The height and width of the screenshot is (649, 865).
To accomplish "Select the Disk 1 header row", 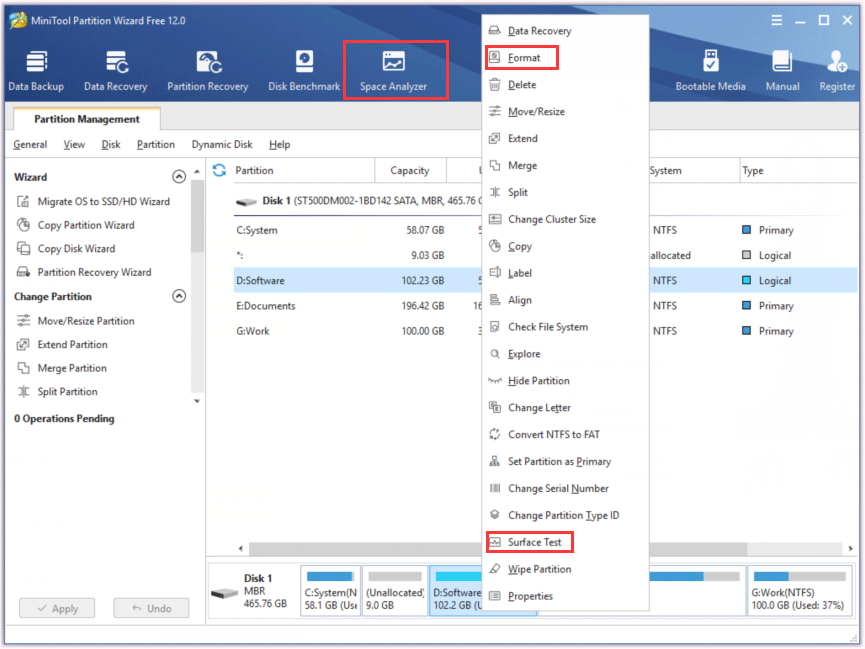I will [357, 201].
